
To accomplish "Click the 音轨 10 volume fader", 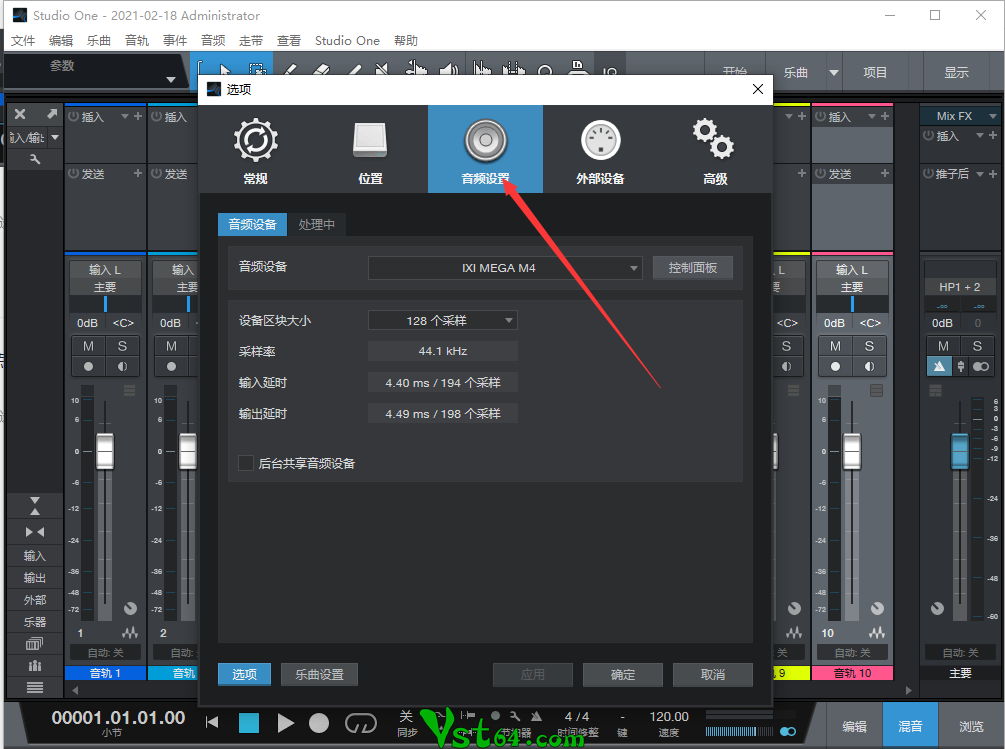I will coord(852,451).
